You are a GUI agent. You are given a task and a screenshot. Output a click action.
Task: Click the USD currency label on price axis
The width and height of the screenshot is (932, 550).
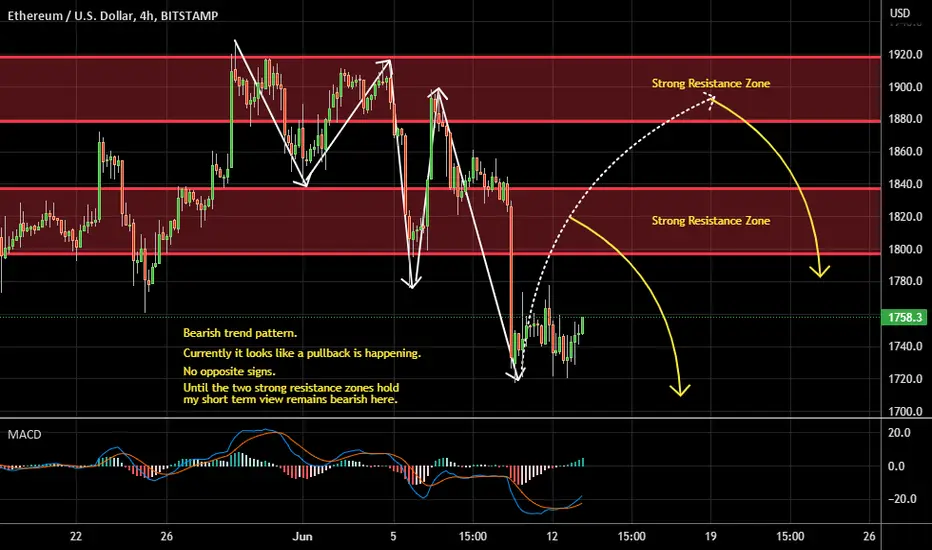pos(899,13)
